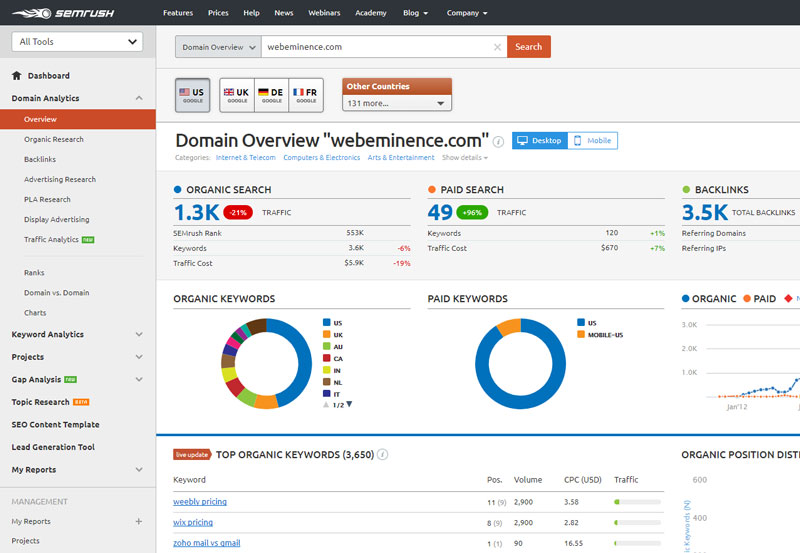Click the US flag icon
800x553 pixels.
tap(184, 92)
